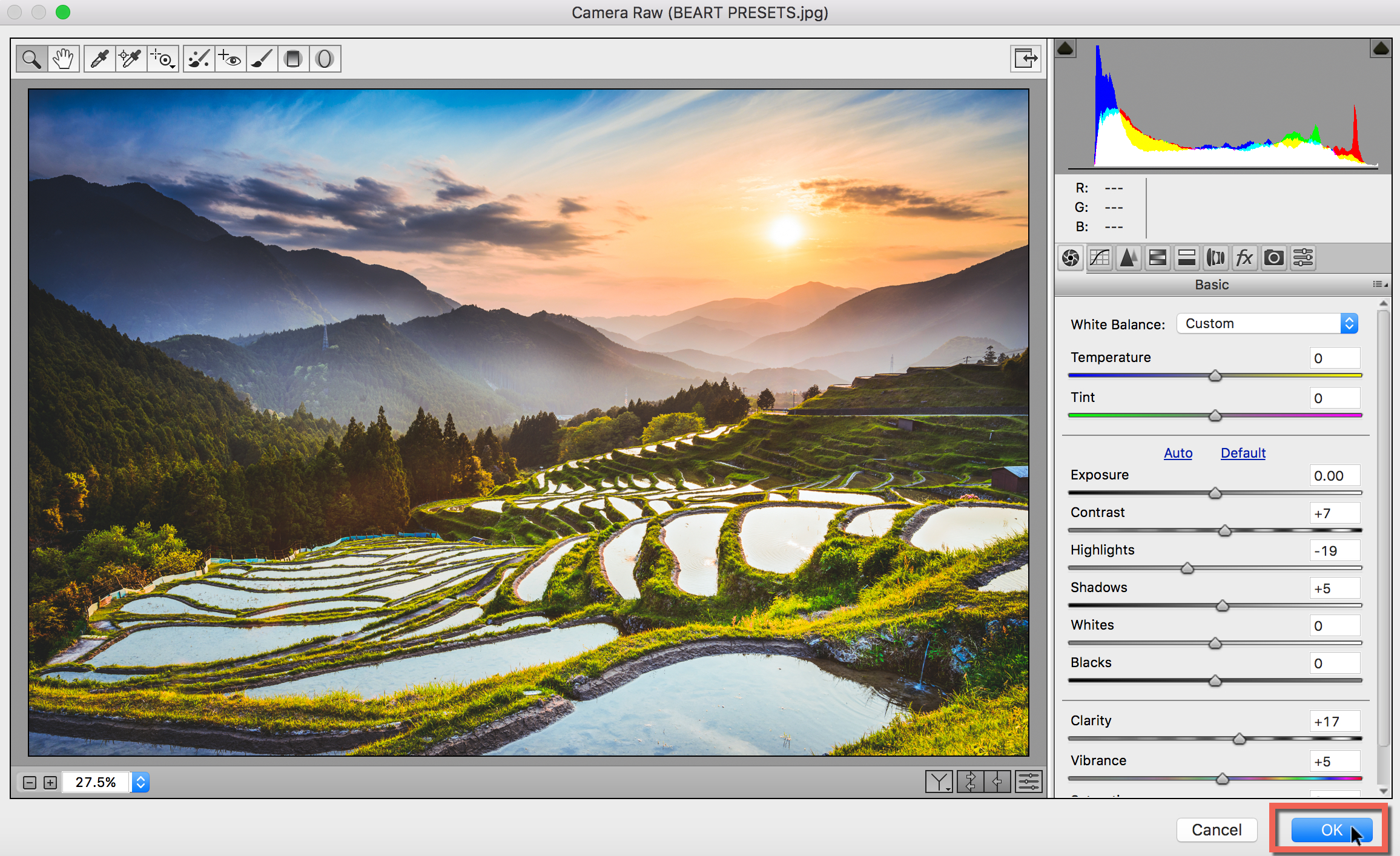Select the White Balance eyedropper tool
Viewport: 1400px width, 856px height.
(x=99, y=59)
